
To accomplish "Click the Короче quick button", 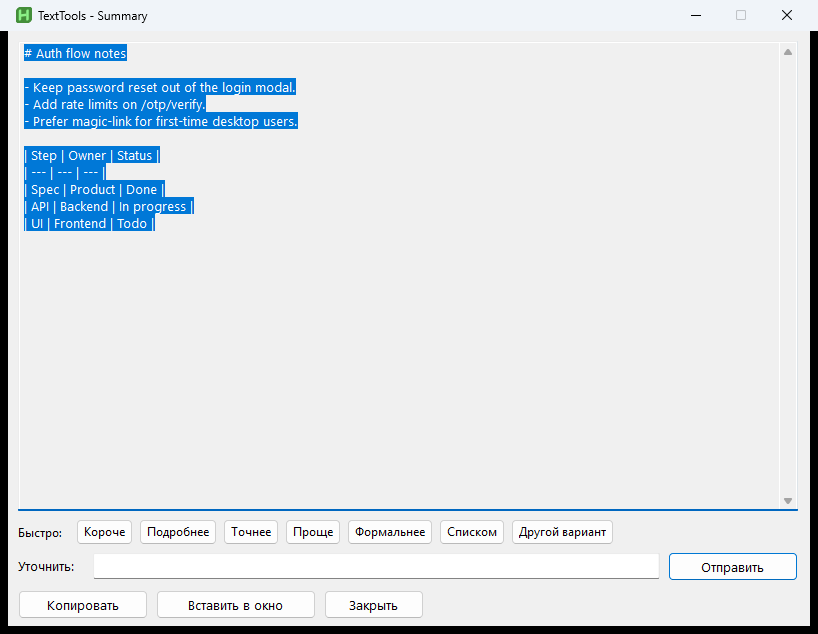I will [x=104, y=532].
